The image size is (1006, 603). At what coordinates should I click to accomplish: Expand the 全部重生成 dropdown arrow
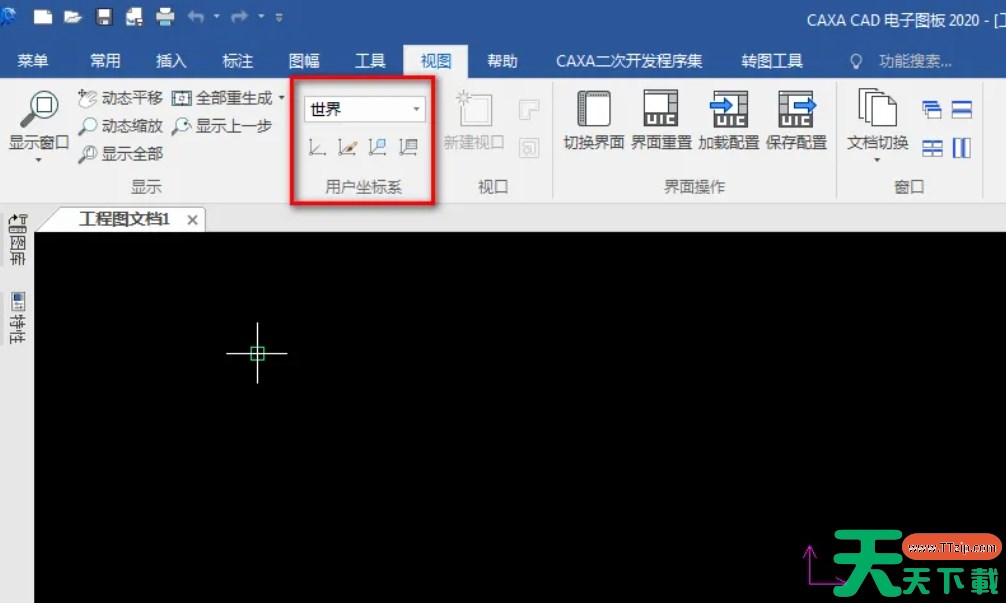point(281,98)
